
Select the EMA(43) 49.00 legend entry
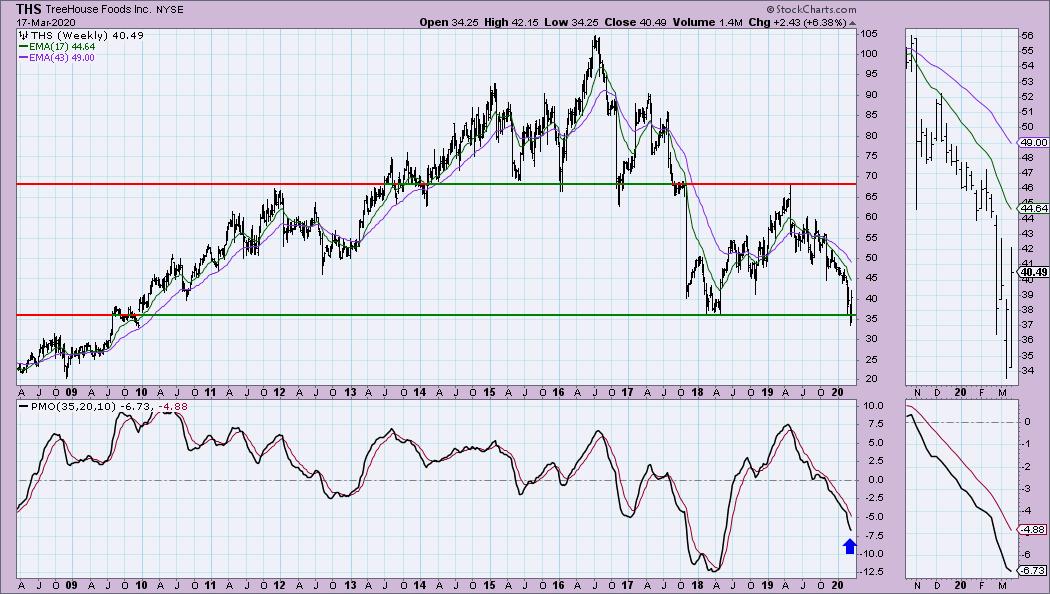[58, 58]
